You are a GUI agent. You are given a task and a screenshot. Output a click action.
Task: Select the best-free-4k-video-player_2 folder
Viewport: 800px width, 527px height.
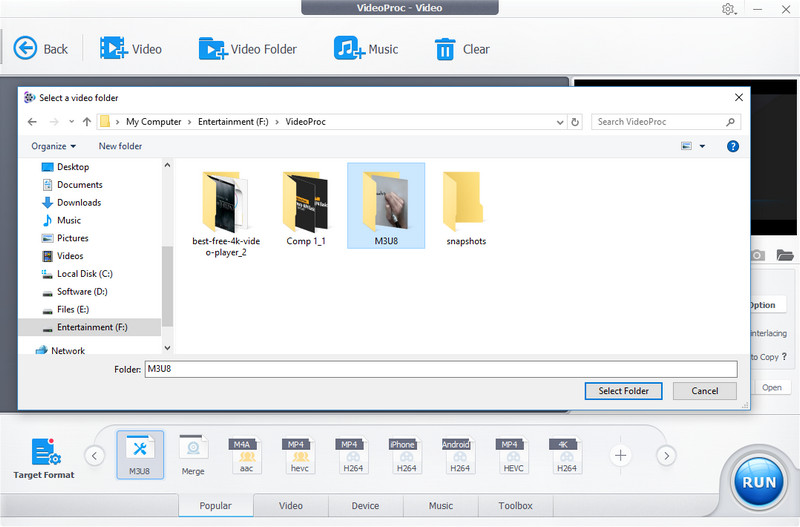tap(226, 213)
